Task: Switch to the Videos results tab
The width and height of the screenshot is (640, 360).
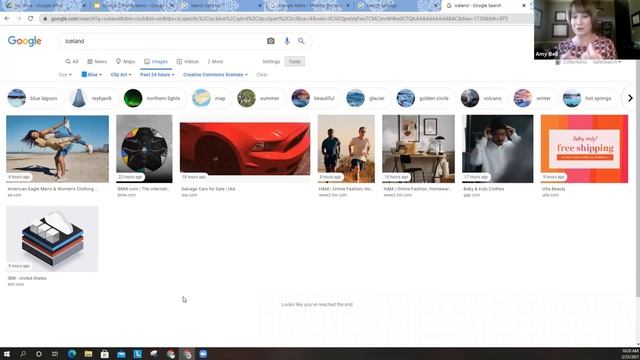Action: click(187, 62)
